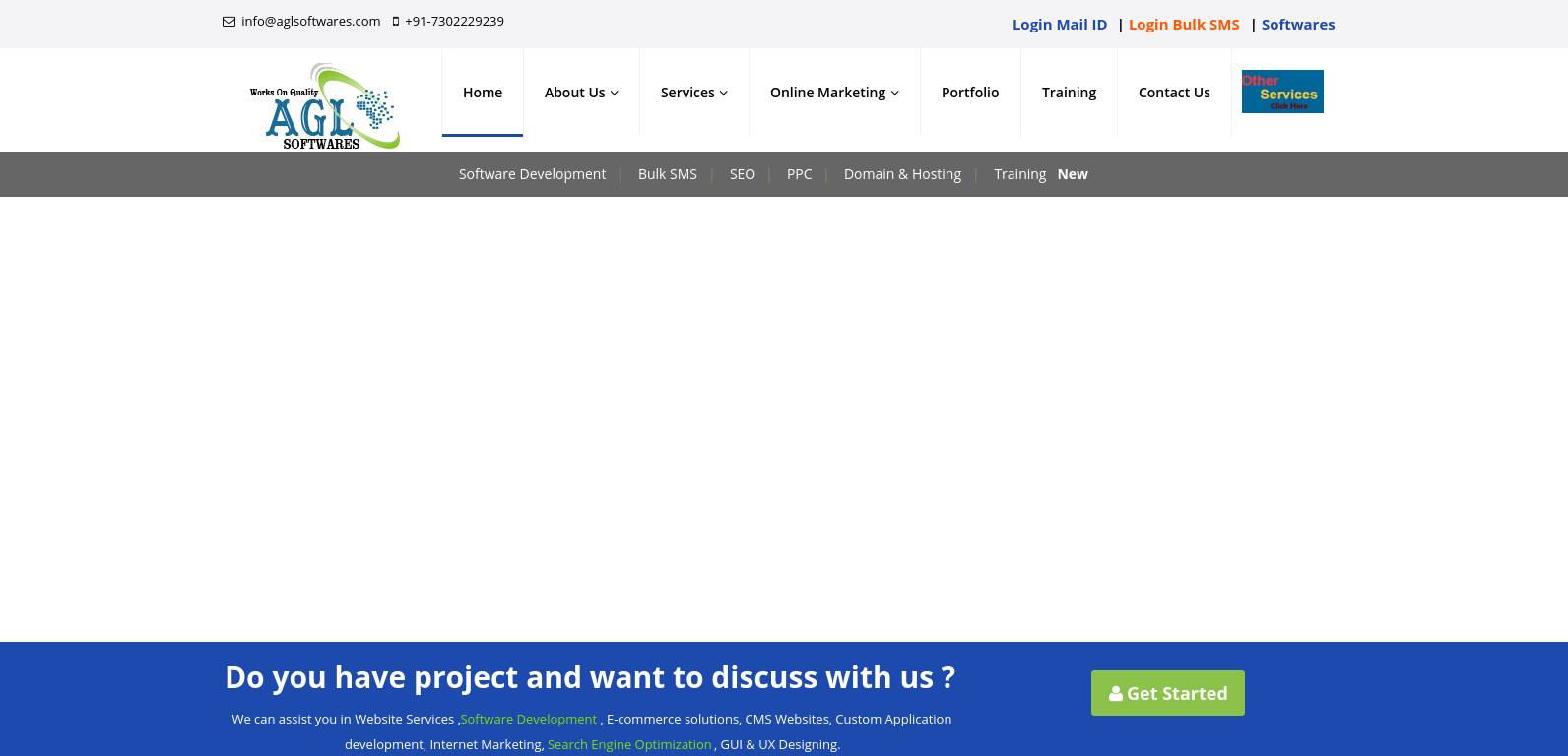Expand the About Us dropdown menu
The height and width of the screenshot is (756, 1568).
click(x=581, y=93)
